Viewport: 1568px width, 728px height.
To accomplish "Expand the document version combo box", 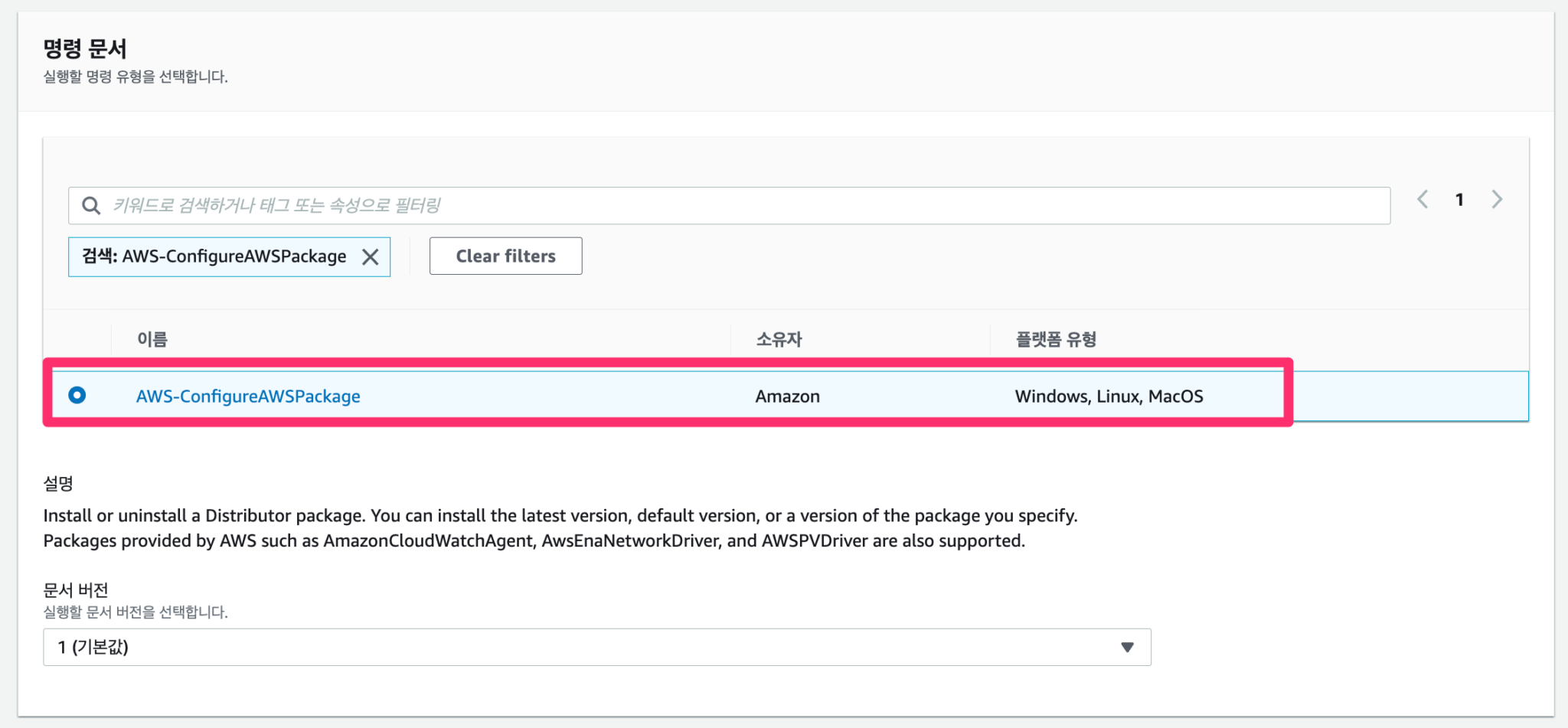I will coord(597,647).
